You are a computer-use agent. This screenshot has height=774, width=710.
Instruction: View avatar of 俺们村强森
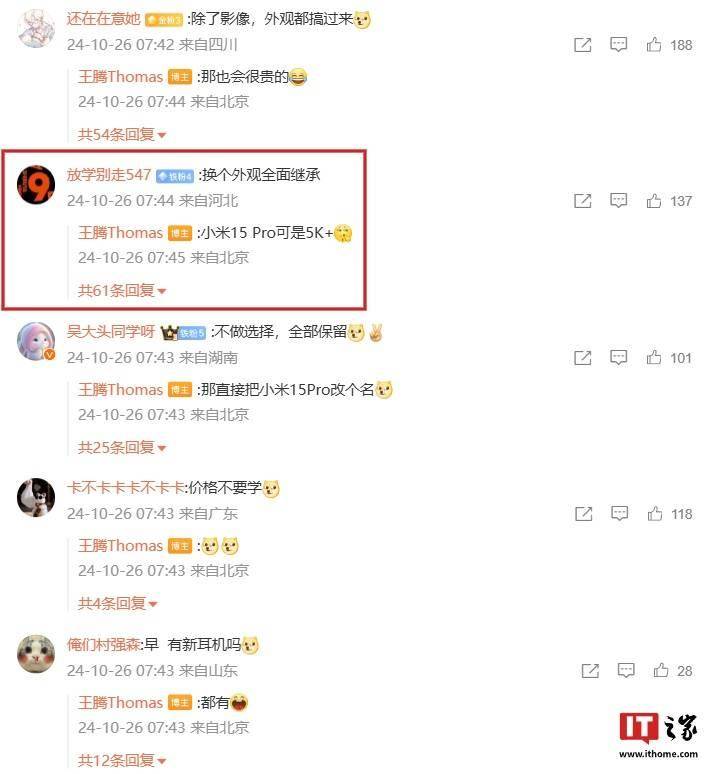[36, 654]
